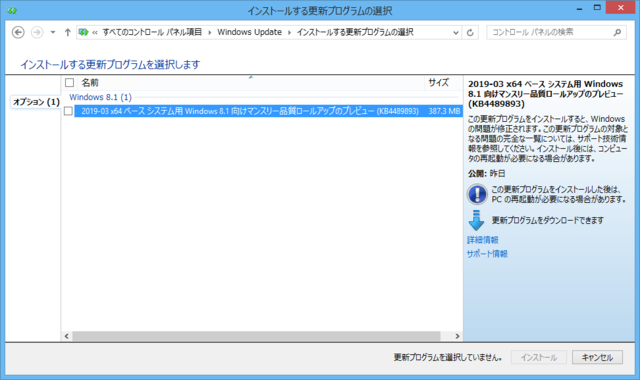Click the horizontal scrollbar right arrow
The width and height of the screenshot is (640, 380).
pyautogui.click(x=457, y=336)
